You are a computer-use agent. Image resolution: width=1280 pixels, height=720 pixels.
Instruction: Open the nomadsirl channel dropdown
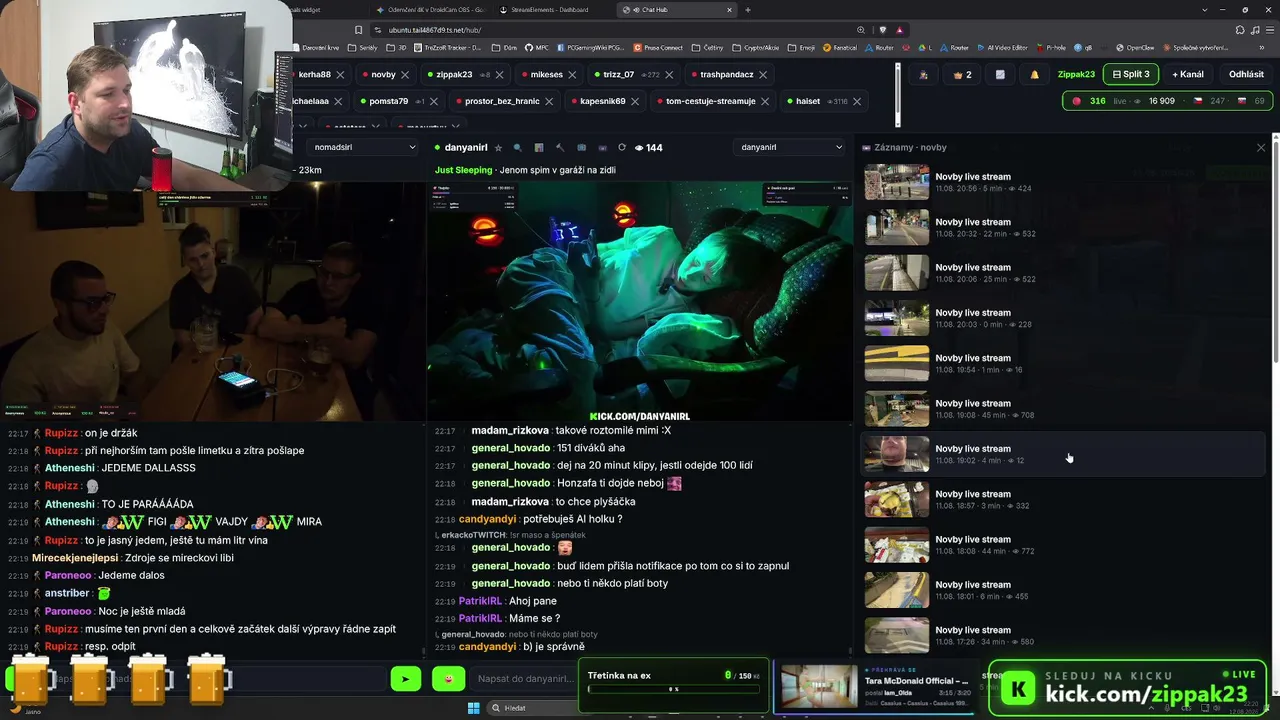click(364, 147)
